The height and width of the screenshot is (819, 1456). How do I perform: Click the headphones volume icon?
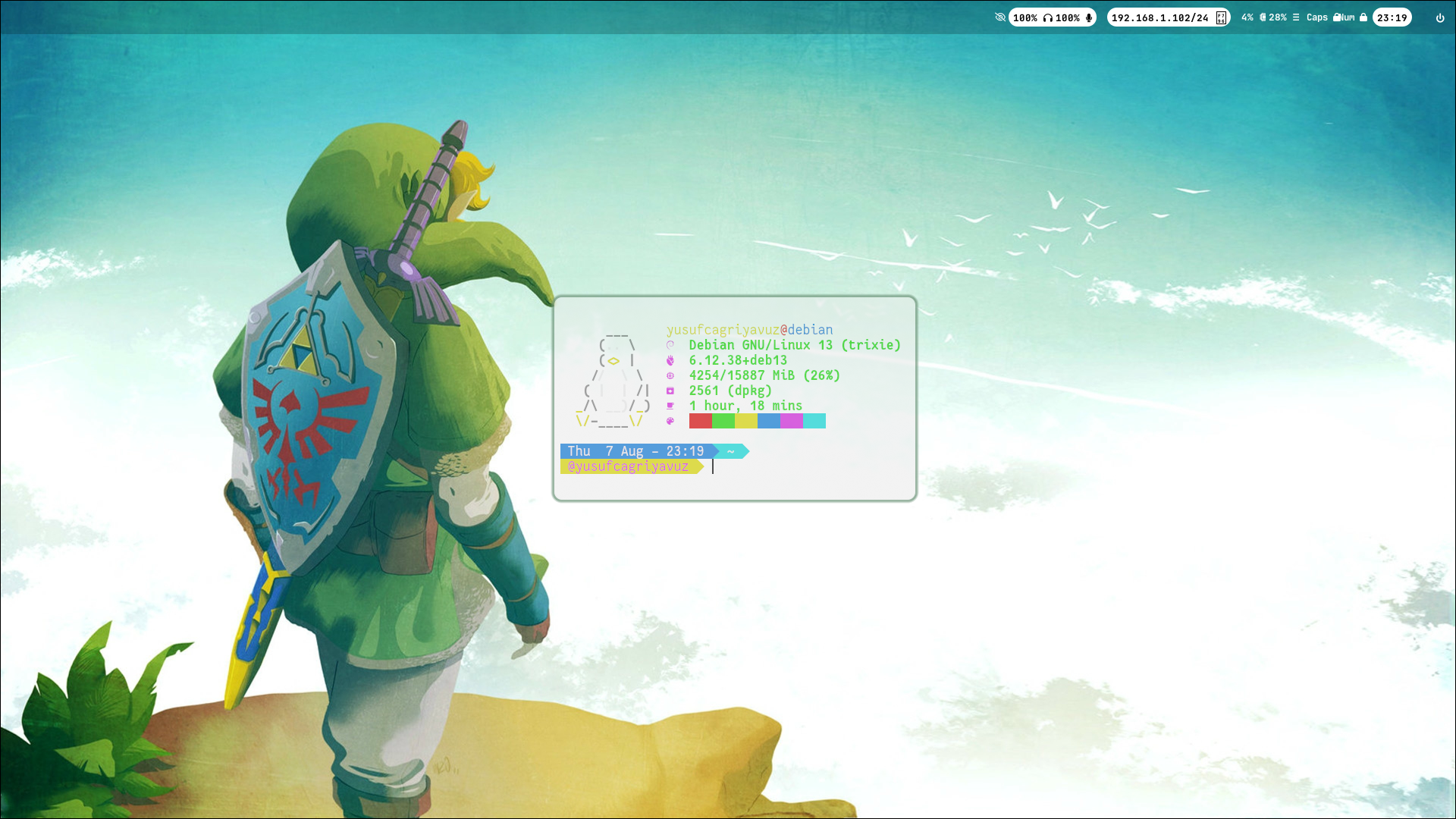1047,18
